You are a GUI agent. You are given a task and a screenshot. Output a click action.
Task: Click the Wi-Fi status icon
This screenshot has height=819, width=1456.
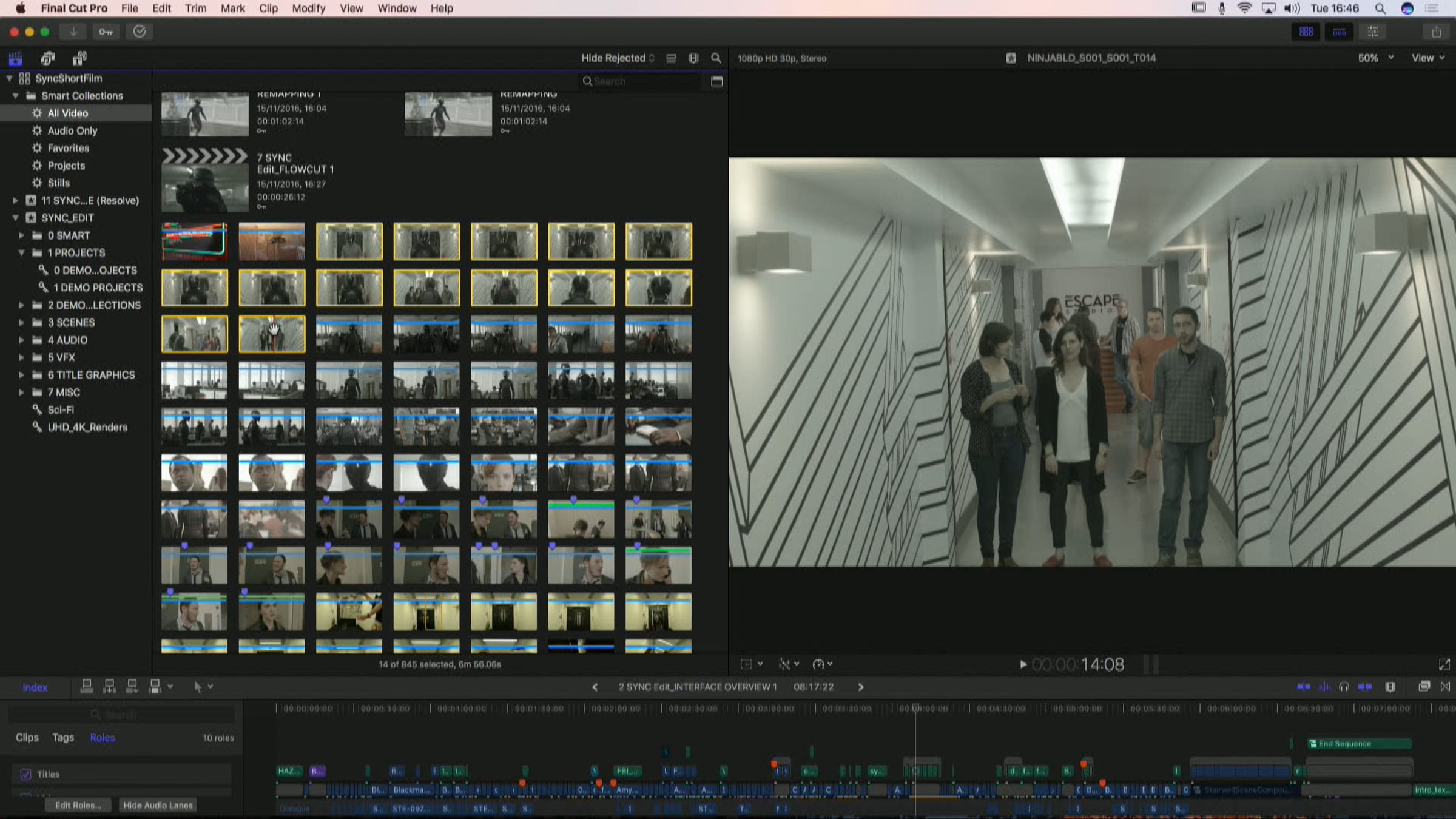[x=1244, y=8]
